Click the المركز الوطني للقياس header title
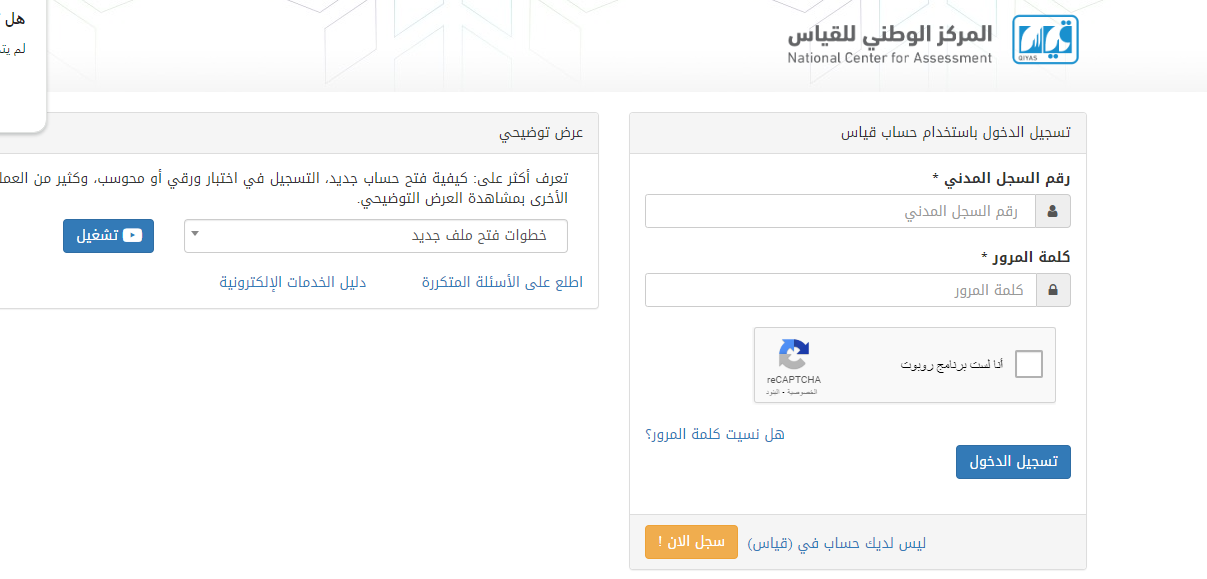The height and width of the screenshot is (579, 1207). pos(890,34)
